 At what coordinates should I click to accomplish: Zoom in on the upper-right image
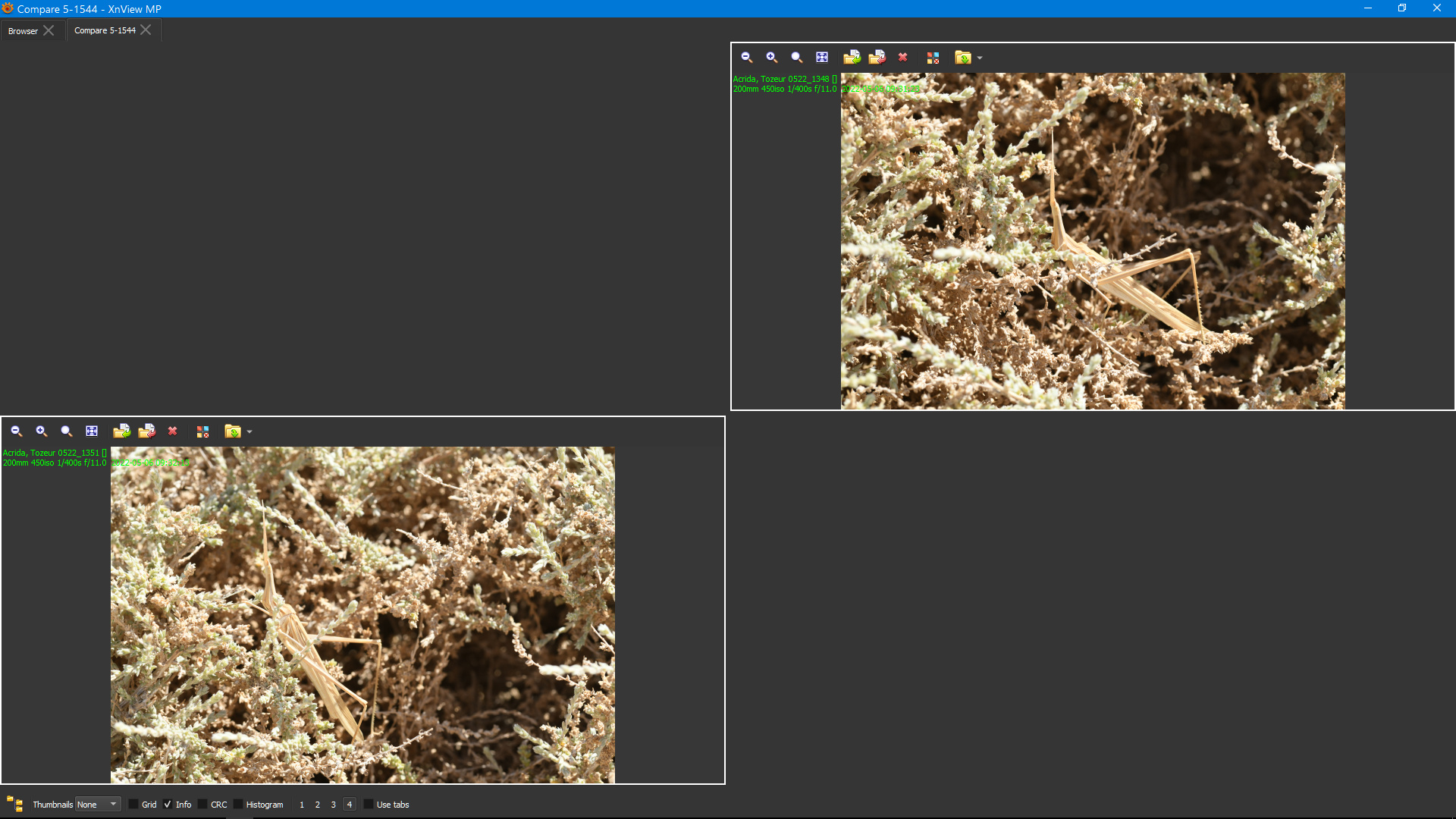coord(771,58)
